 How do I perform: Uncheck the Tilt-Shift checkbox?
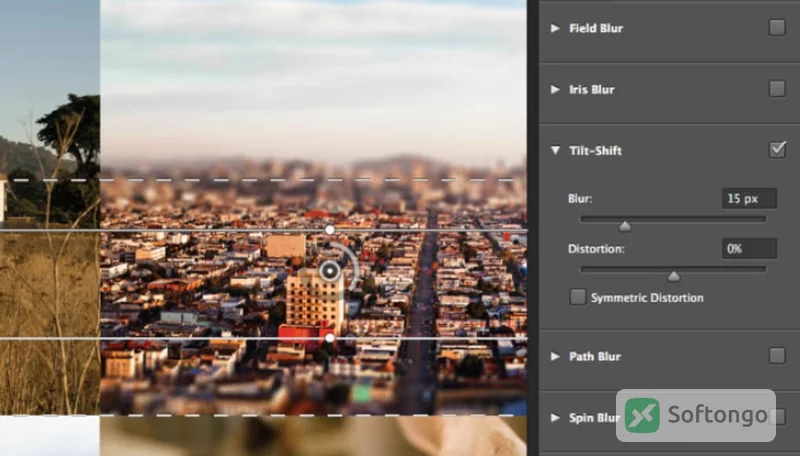tap(777, 149)
